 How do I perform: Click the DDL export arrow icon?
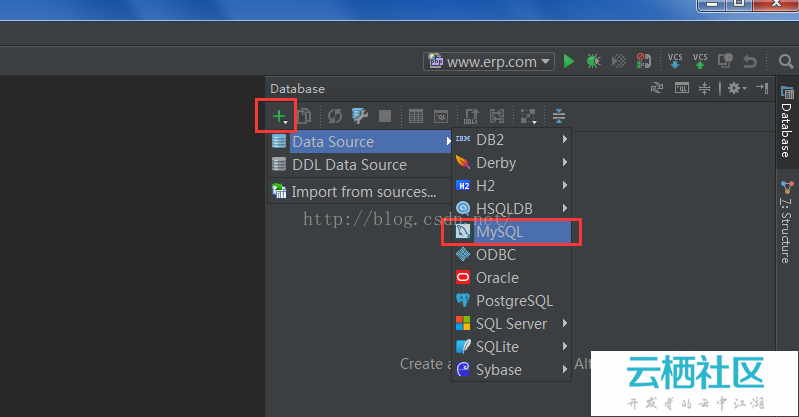tap(471, 116)
